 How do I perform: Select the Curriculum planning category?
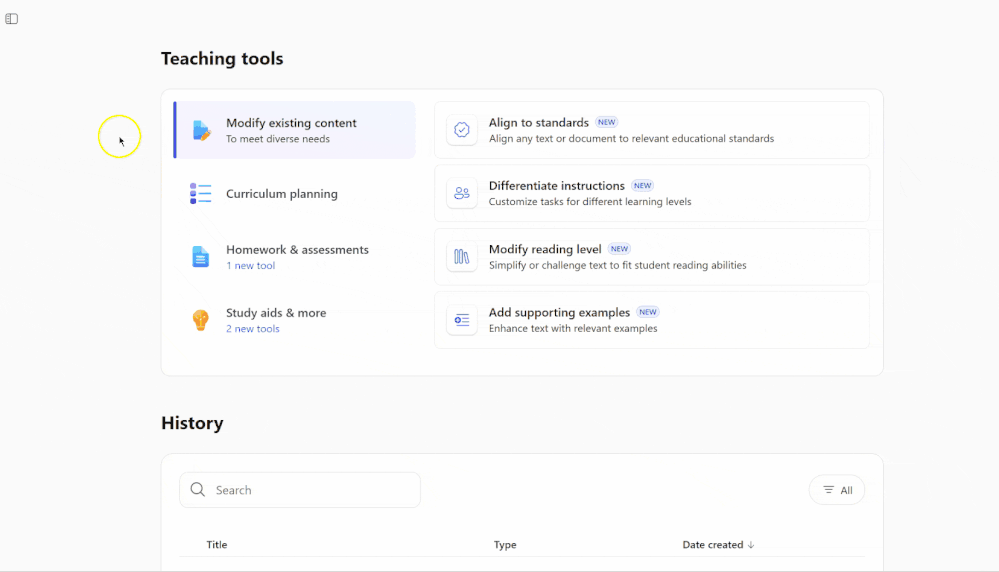pos(282,194)
